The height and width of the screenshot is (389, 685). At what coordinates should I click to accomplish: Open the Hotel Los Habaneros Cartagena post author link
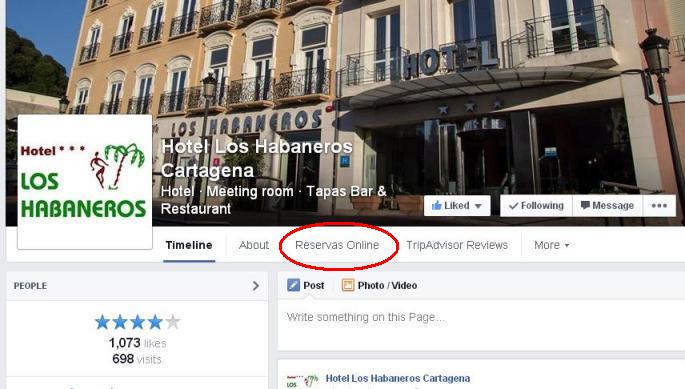click(398, 378)
